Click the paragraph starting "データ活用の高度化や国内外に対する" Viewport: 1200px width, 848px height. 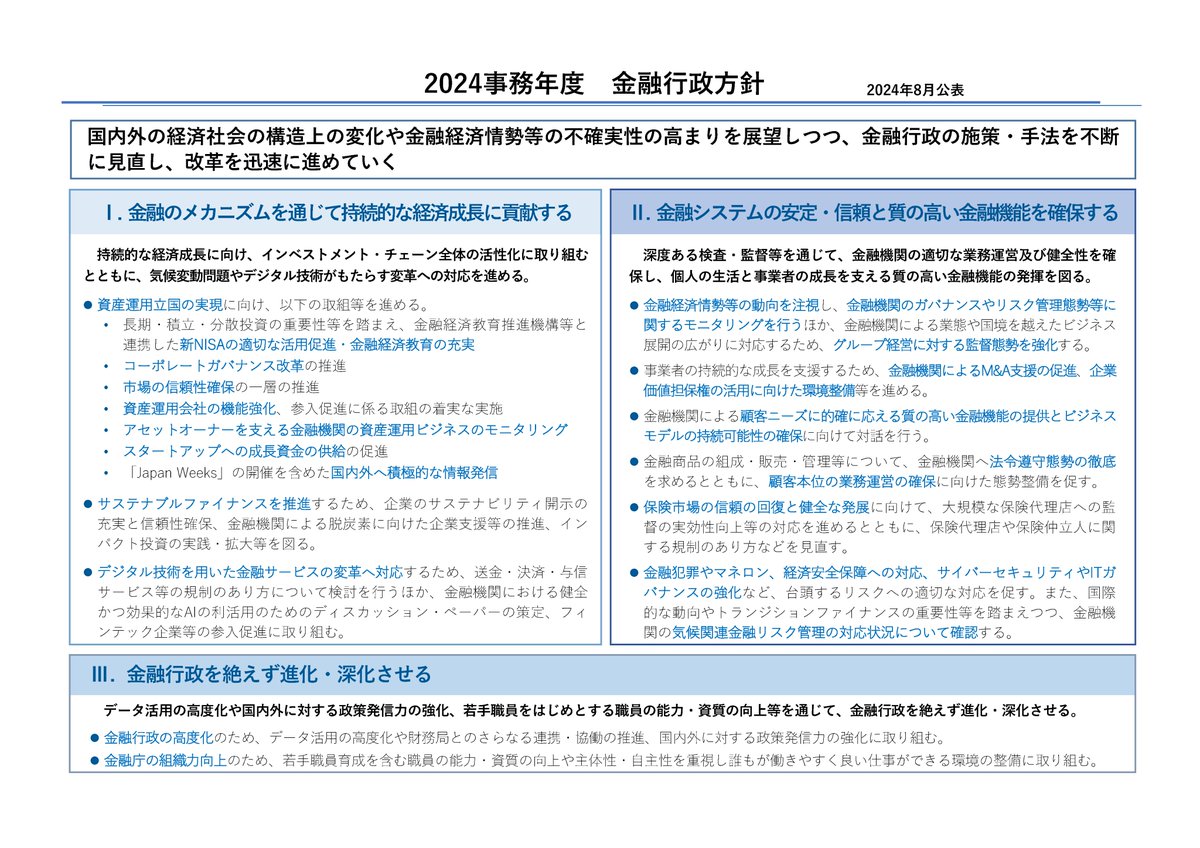point(591,711)
